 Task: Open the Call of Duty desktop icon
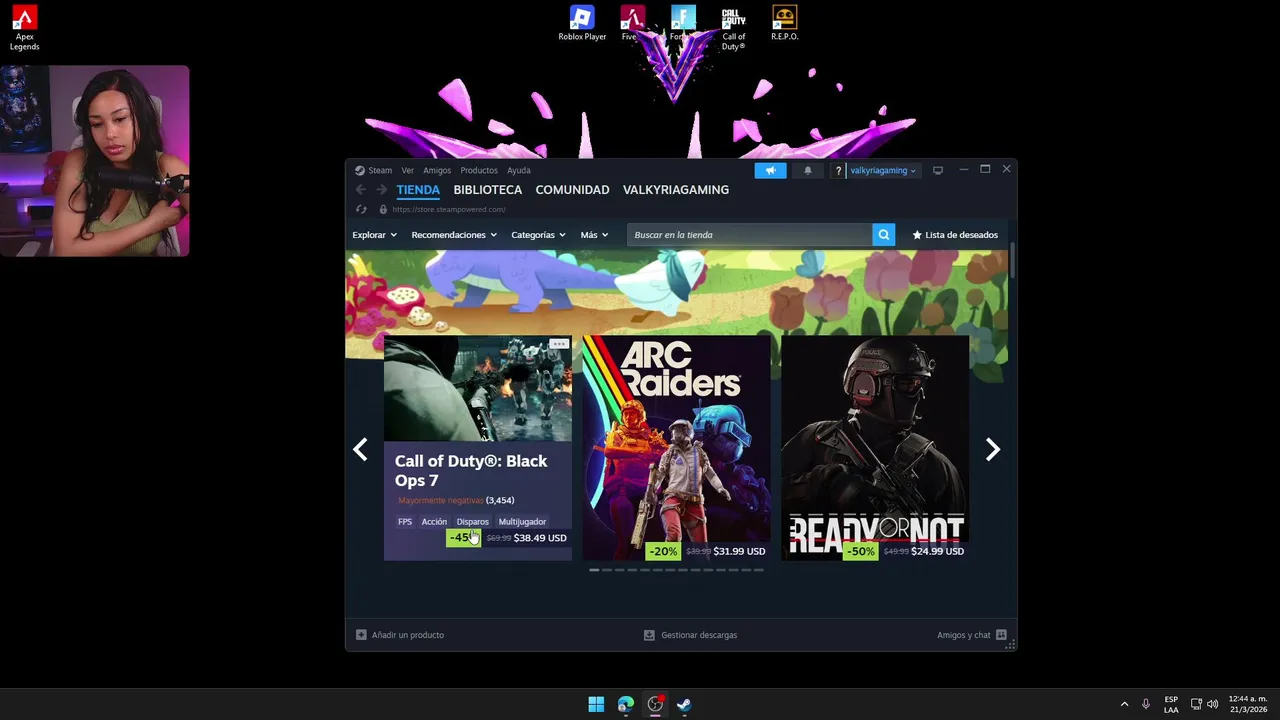(x=734, y=28)
